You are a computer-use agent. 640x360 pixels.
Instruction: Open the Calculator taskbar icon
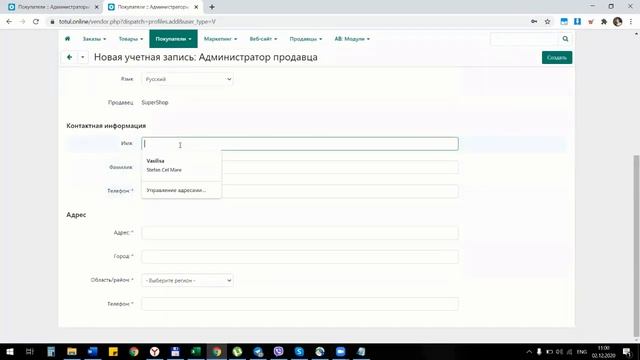point(51,351)
